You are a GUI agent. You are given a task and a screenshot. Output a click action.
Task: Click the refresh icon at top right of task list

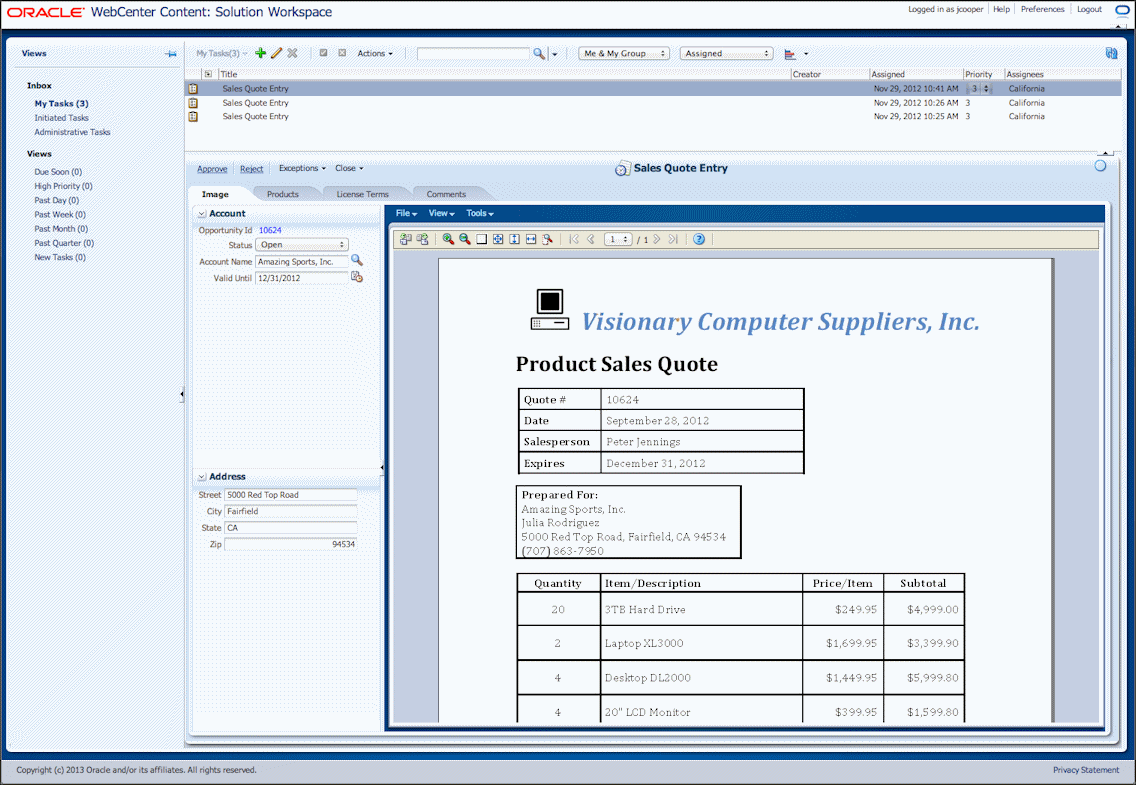click(1111, 53)
